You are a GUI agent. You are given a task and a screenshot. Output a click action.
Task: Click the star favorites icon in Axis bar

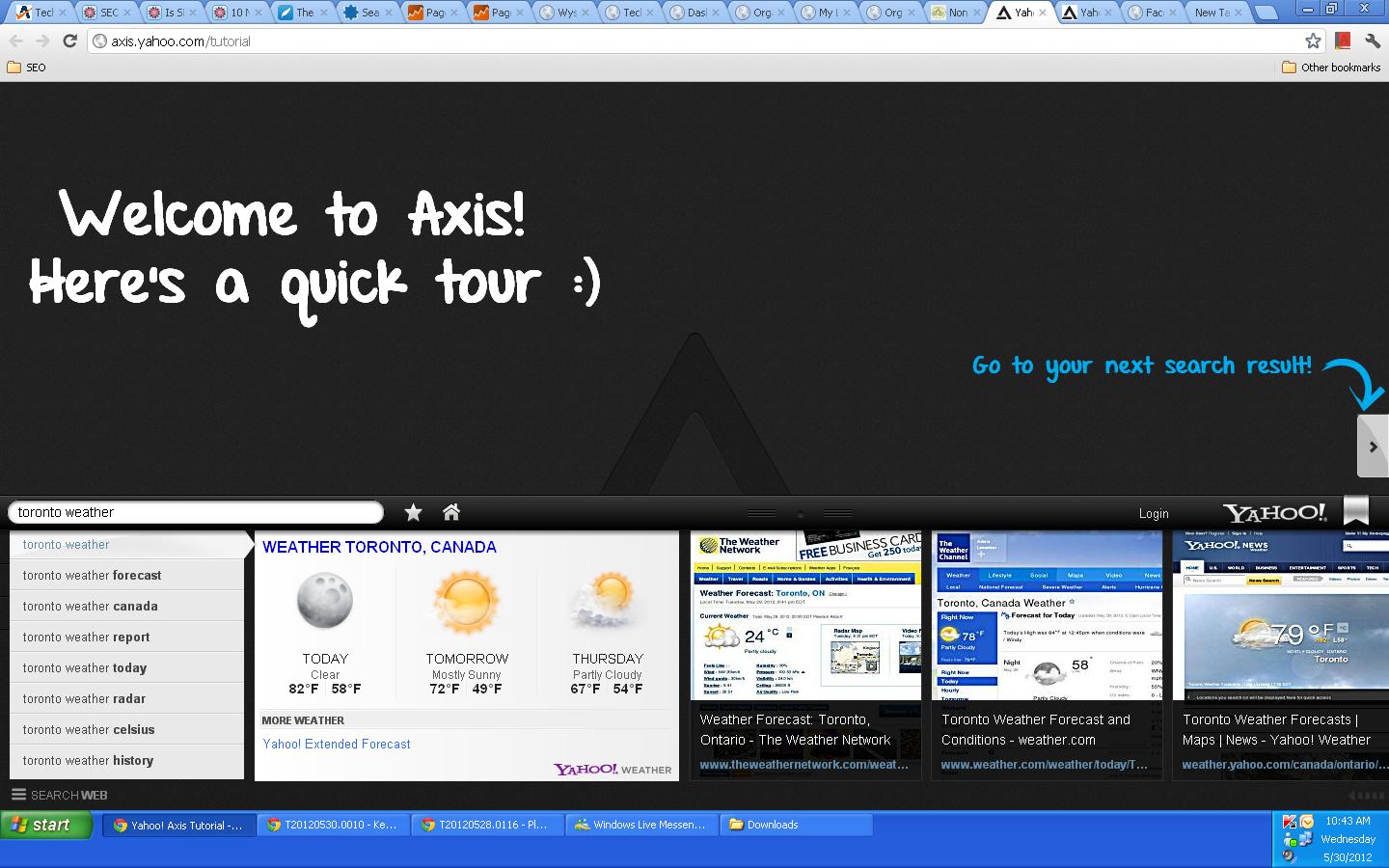(413, 512)
